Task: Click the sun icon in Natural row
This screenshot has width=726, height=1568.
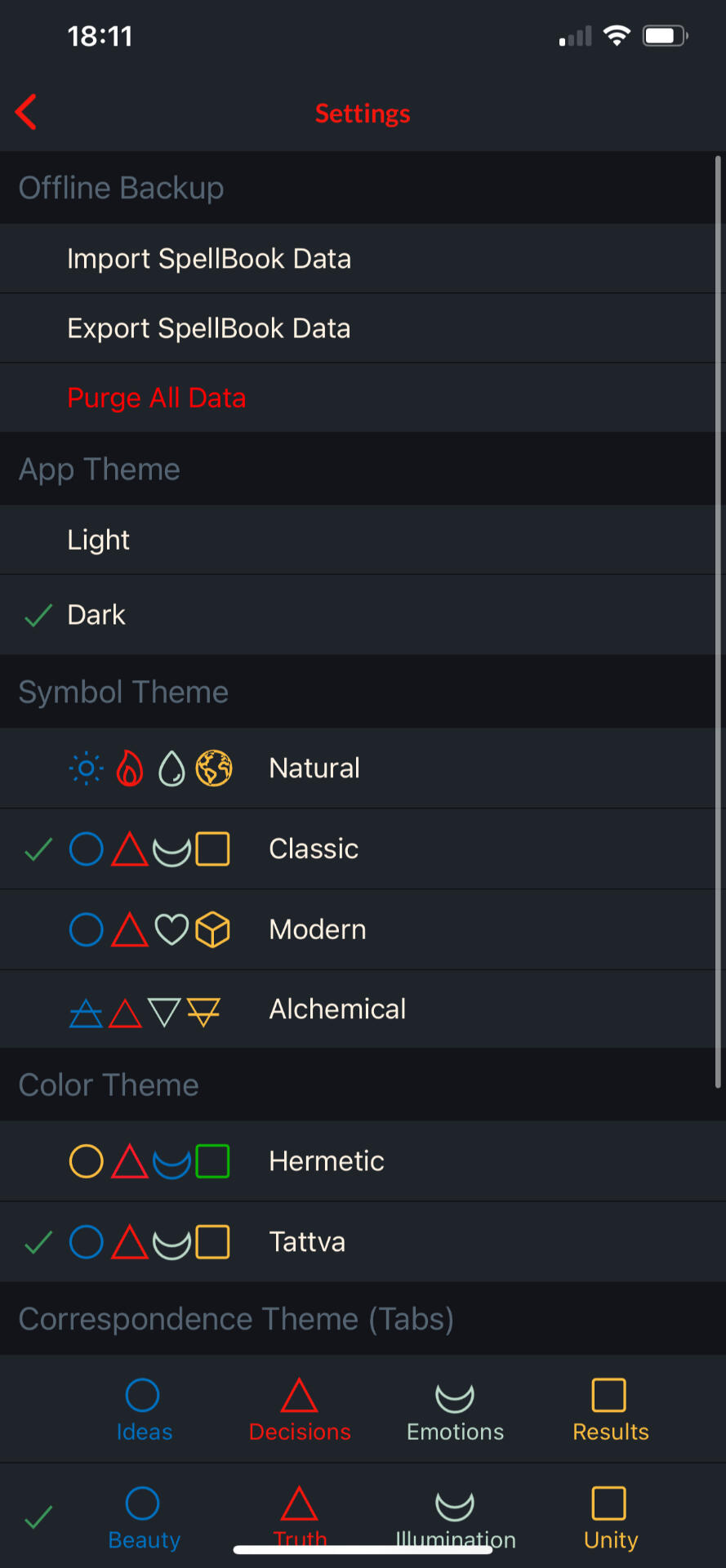Action: click(86, 768)
